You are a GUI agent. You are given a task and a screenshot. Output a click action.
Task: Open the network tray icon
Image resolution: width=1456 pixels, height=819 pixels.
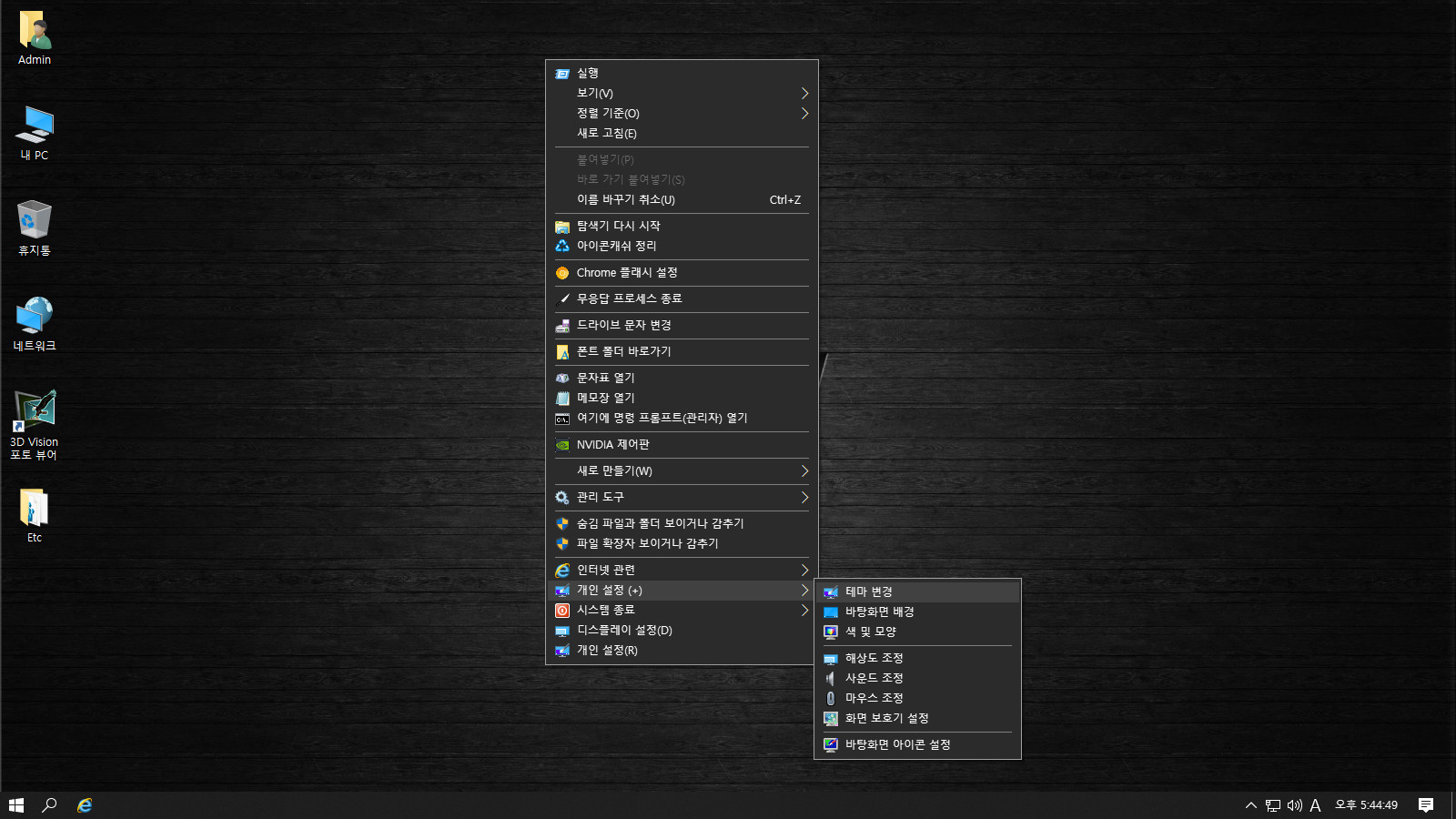tap(1273, 805)
